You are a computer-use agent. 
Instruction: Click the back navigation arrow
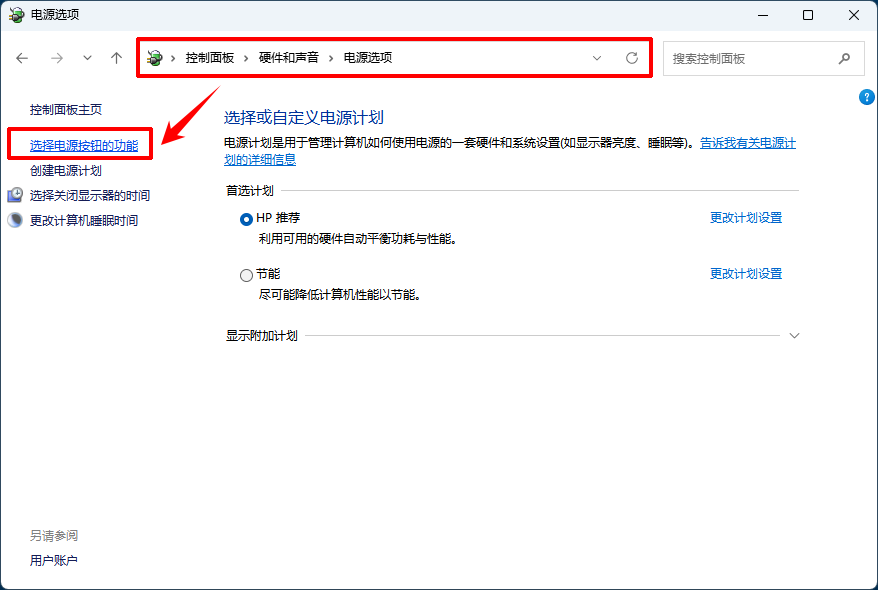click(x=22, y=58)
